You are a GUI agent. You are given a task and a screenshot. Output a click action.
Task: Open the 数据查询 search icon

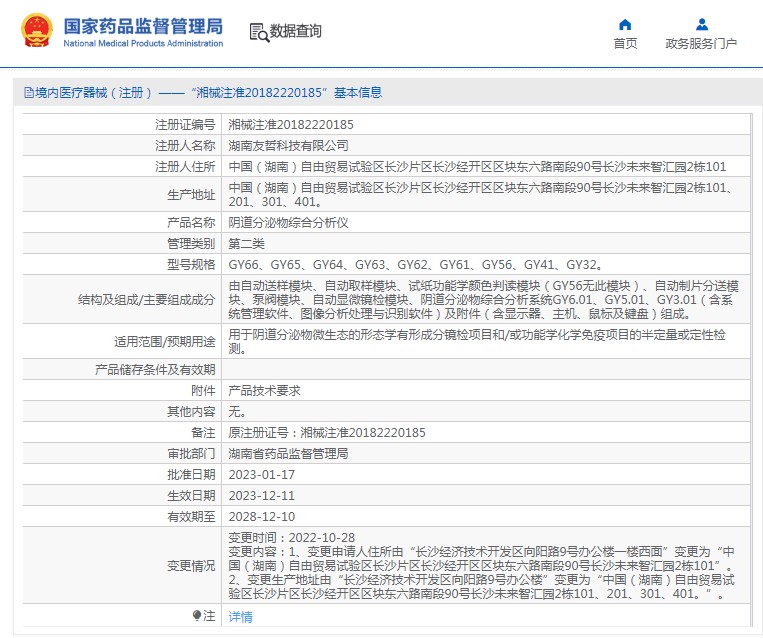tap(259, 32)
